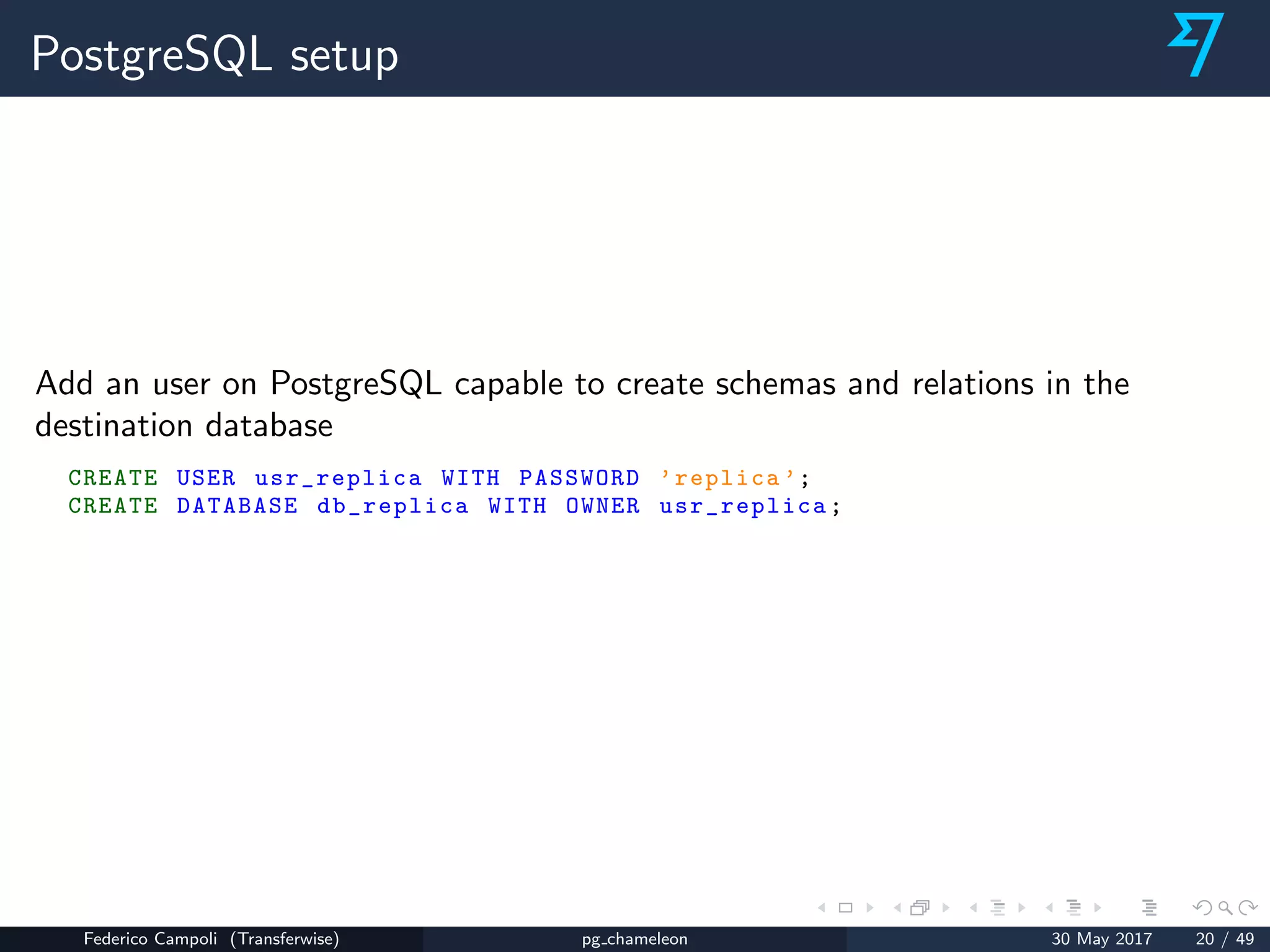Click the section navigation icon
This screenshot has height=952, width=1270.
point(1074,907)
